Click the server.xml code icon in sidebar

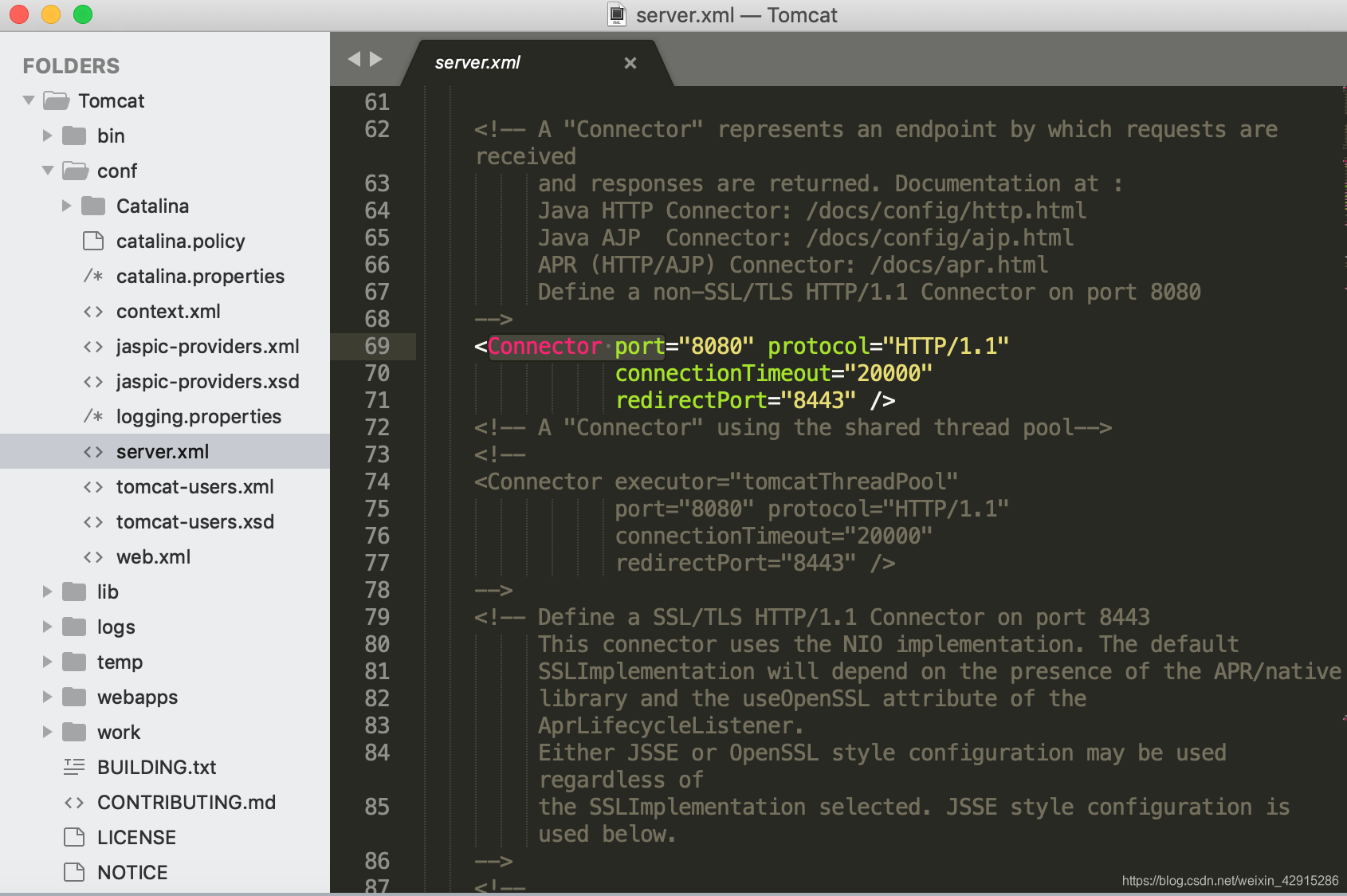(93, 451)
